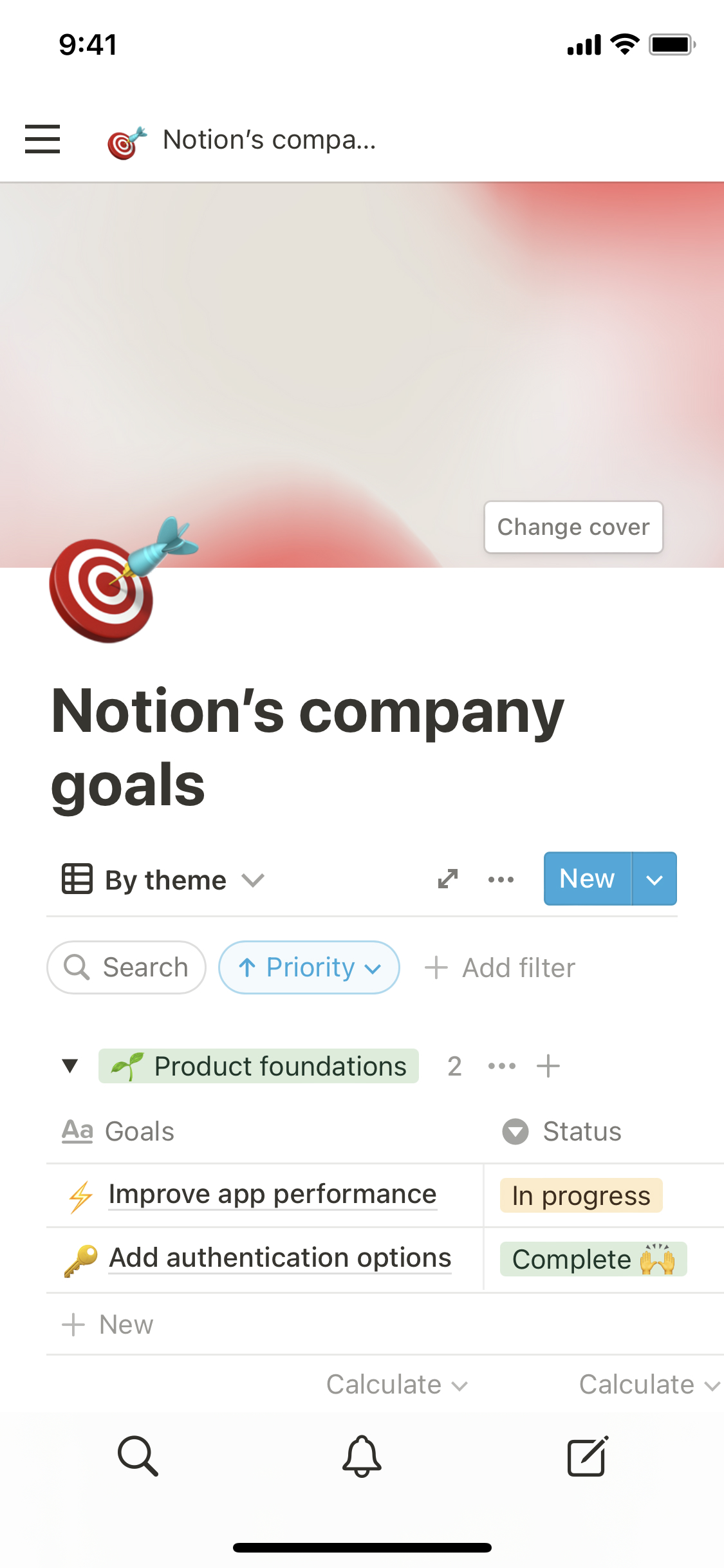Open the Improve app performance goal
The width and height of the screenshot is (724, 1568).
tap(272, 1195)
